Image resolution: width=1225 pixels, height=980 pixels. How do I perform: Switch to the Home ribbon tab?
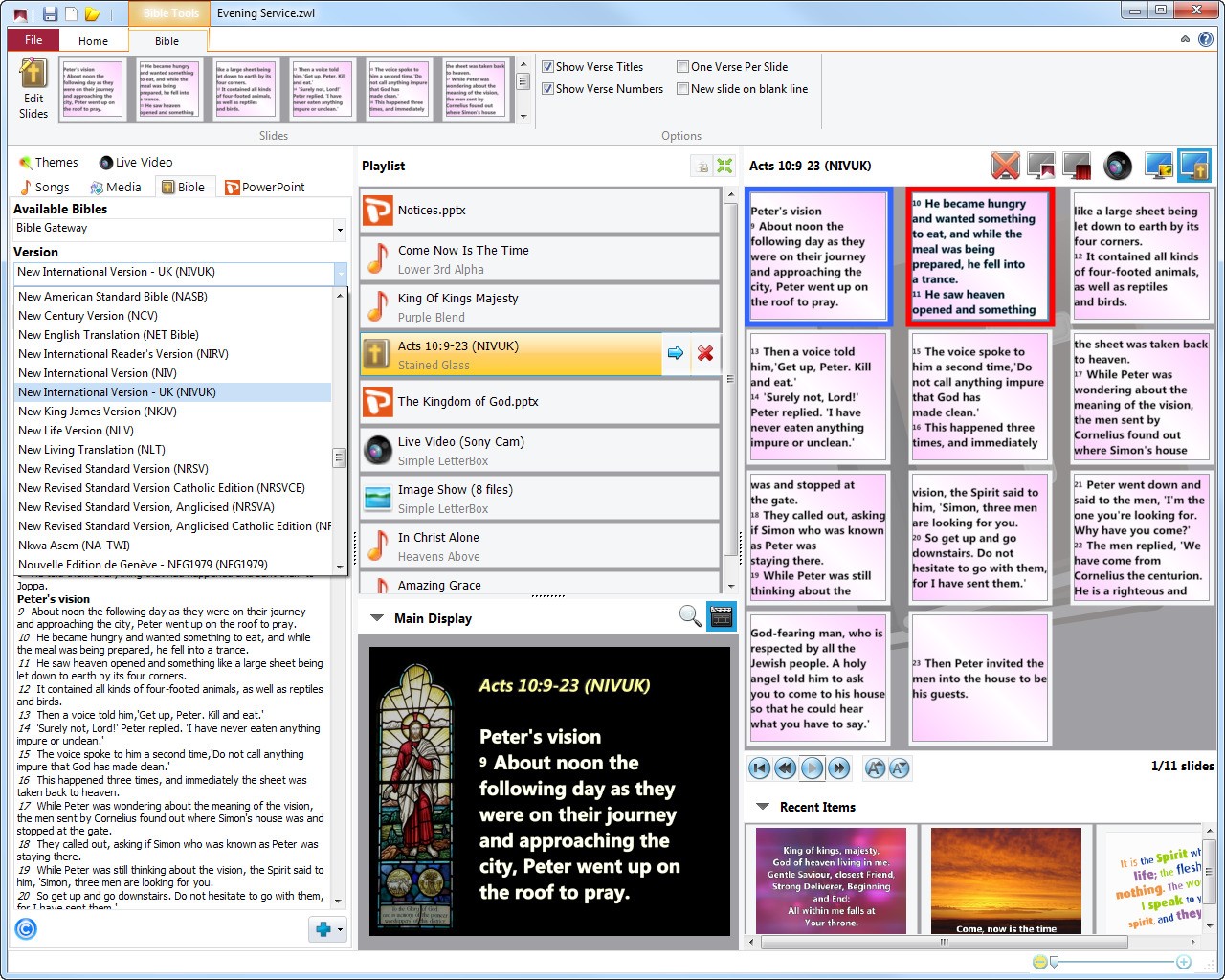[x=93, y=41]
